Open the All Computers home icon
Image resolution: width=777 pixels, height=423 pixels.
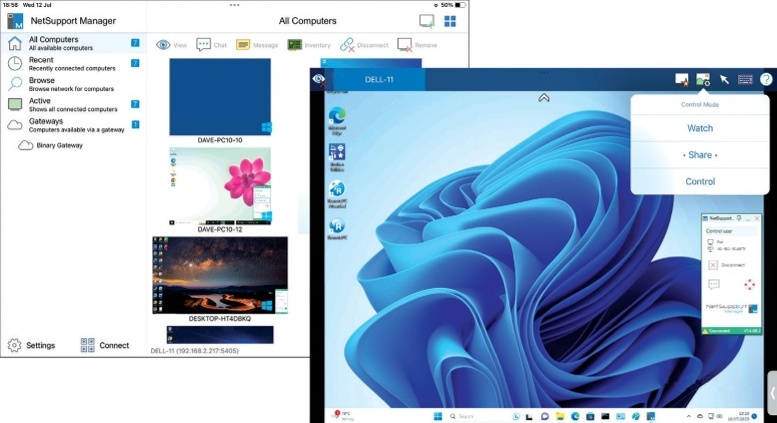coord(15,43)
